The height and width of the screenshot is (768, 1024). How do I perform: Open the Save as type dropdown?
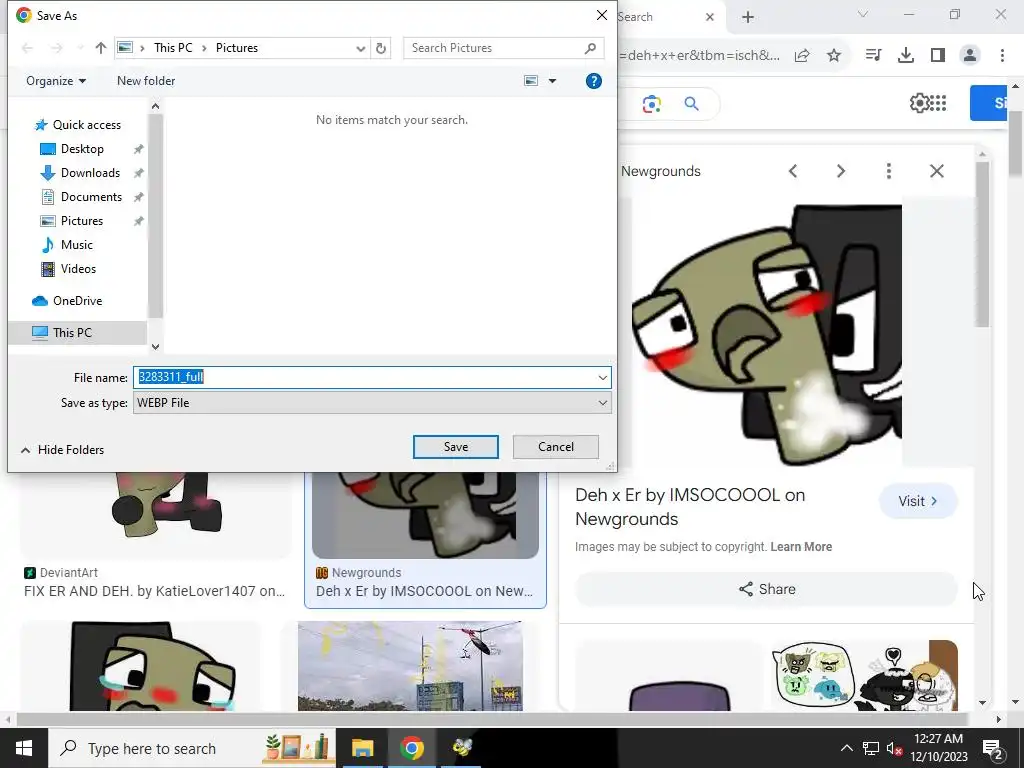click(x=372, y=403)
